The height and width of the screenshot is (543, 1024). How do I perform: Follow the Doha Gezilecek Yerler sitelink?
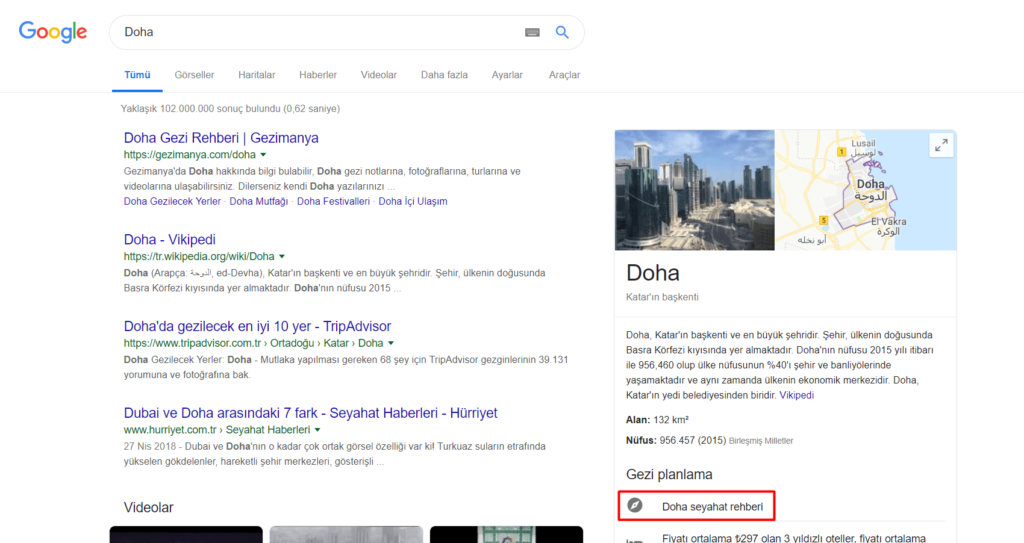(172, 201)
